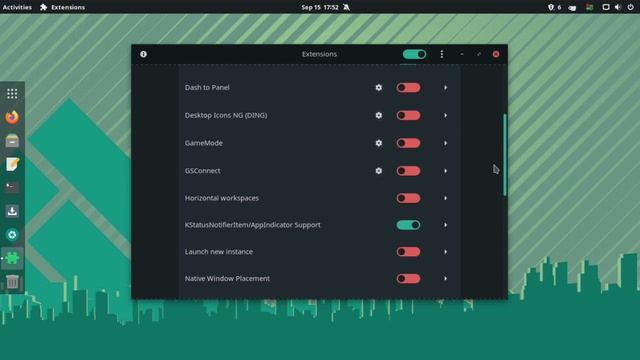640x360 pixels.
Task: Open the power menu icon in top bar
Action: click(630, 7)
